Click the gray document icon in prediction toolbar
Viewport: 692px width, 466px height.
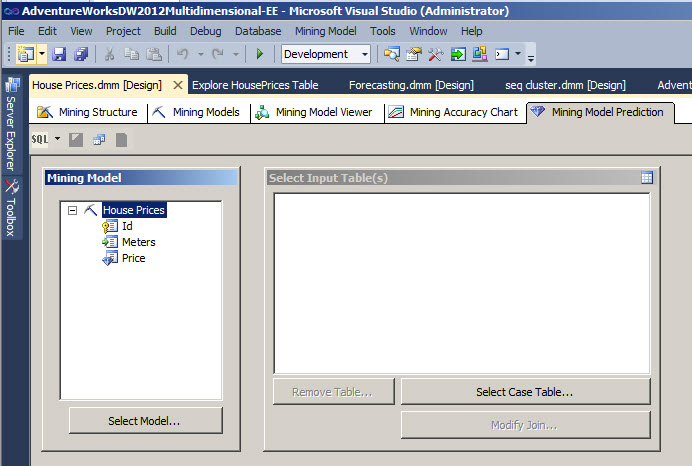click(x=121, y=140)
